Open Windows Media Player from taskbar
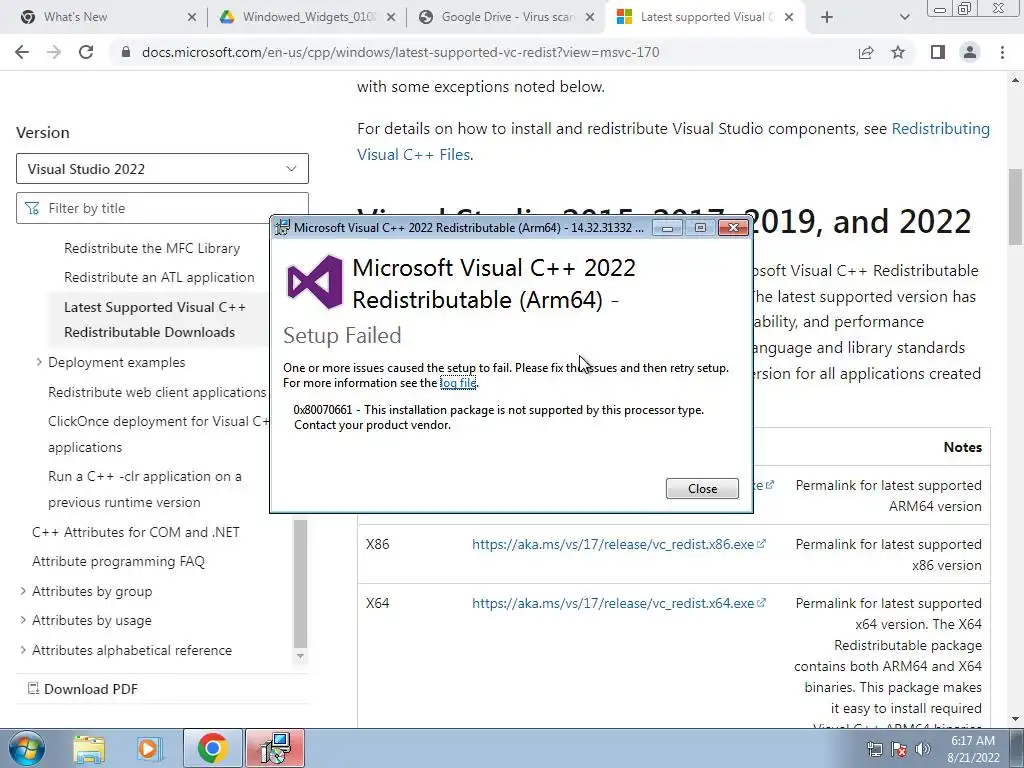The image size is (1024, 768). 150,748
